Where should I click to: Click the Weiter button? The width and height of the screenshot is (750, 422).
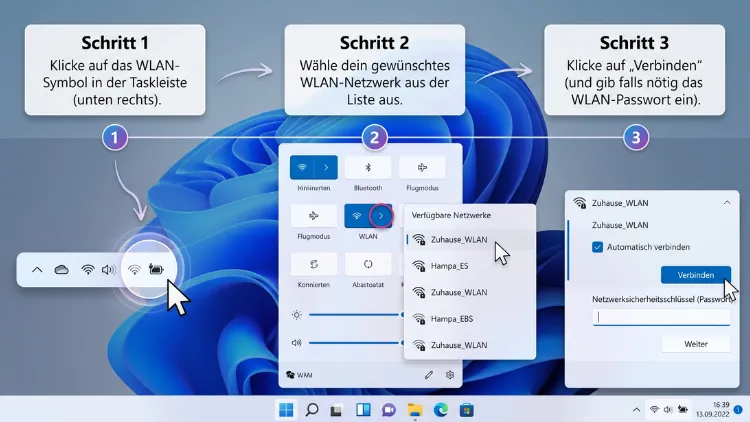point(696,344)
